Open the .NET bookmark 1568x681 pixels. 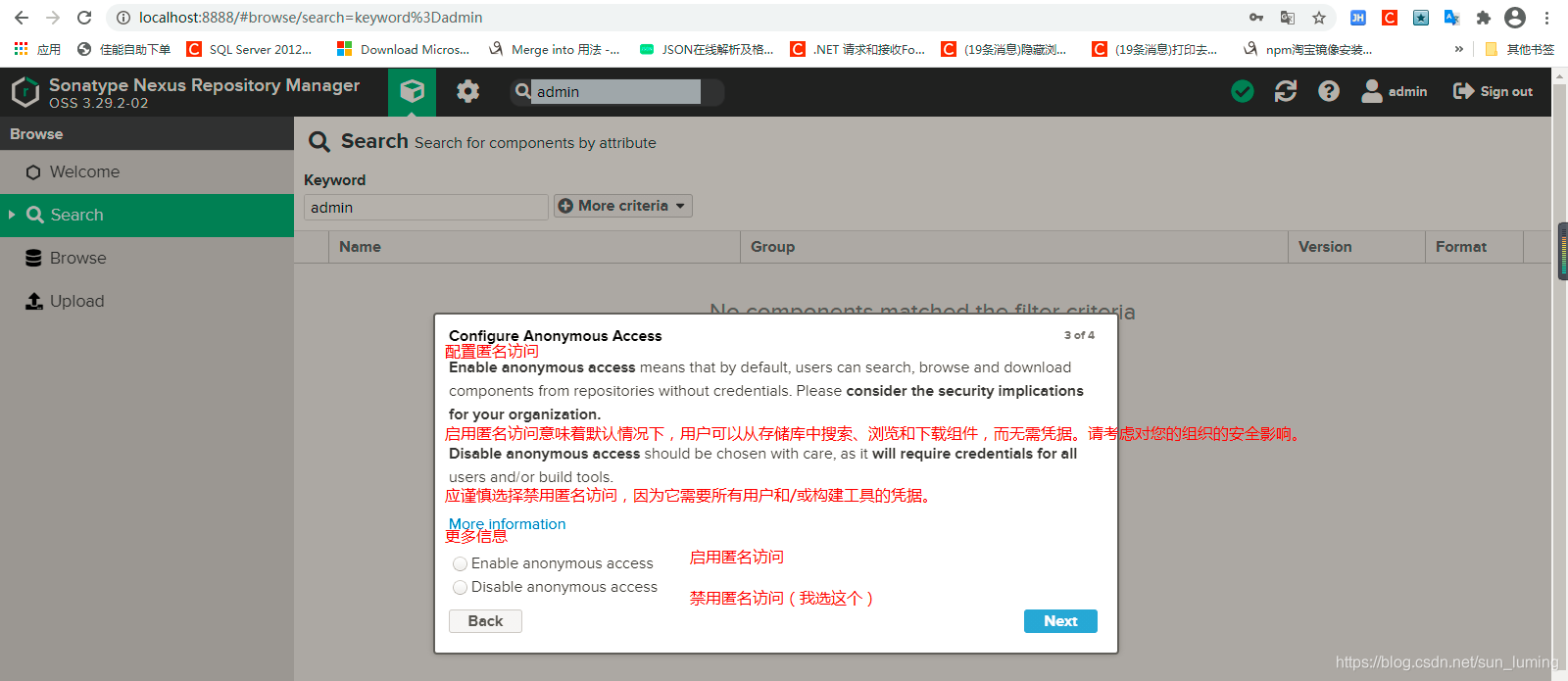pyautogui.click(x=857, y=49)
